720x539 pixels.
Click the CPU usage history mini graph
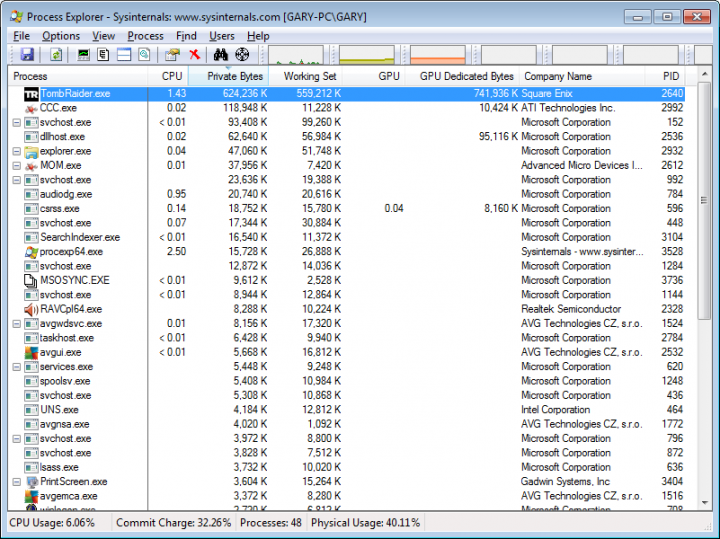point(296,55)
